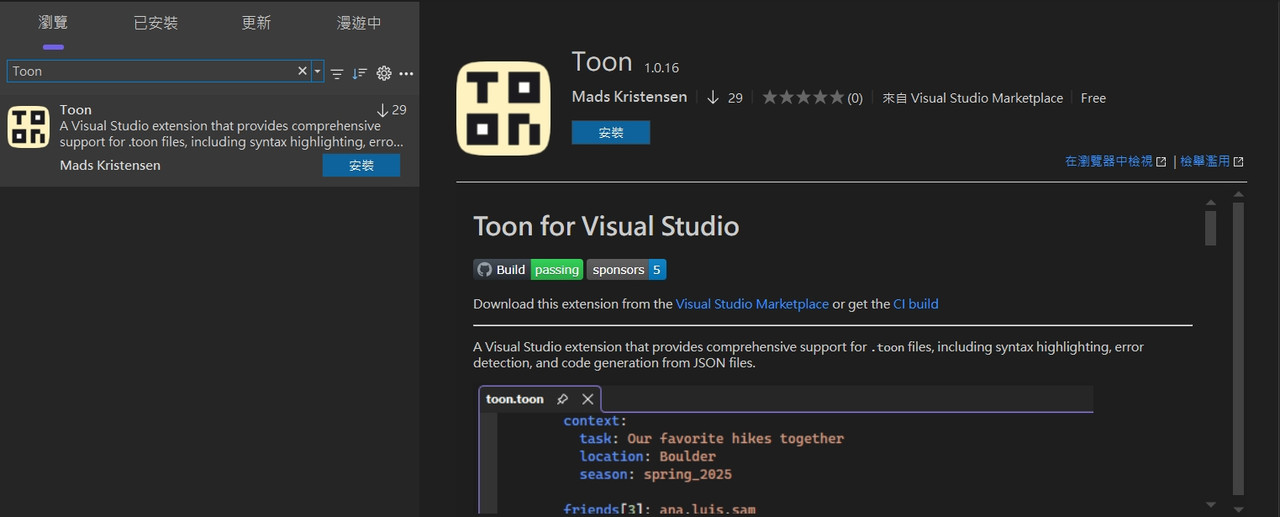1280x517 pixels.
Task: Open the more options ellipsis menu
Action: 406,73
